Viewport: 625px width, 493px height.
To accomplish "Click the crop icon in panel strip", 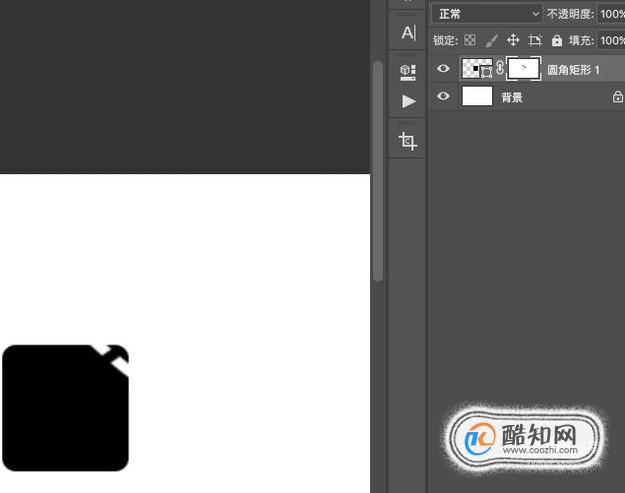I will pos(408,141).
